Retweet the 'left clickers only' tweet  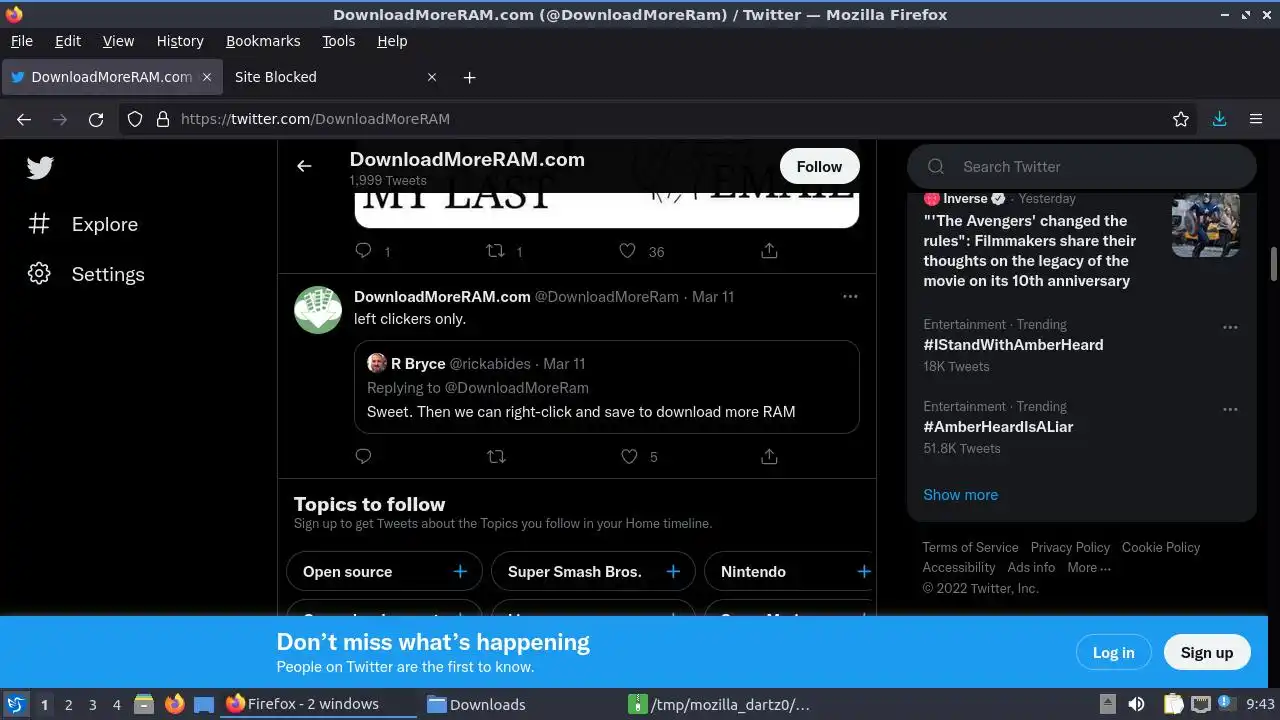tap(496, 456)
